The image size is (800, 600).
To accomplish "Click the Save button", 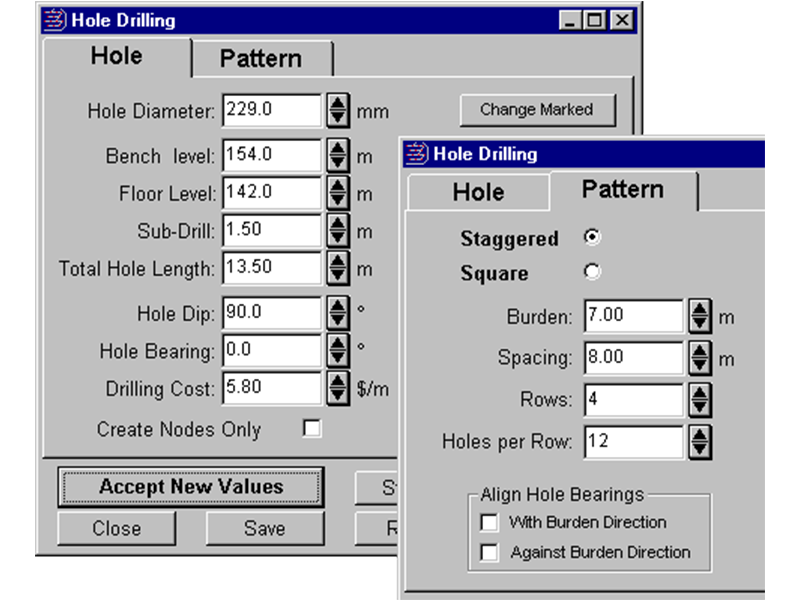I will (x=265, y=529).
